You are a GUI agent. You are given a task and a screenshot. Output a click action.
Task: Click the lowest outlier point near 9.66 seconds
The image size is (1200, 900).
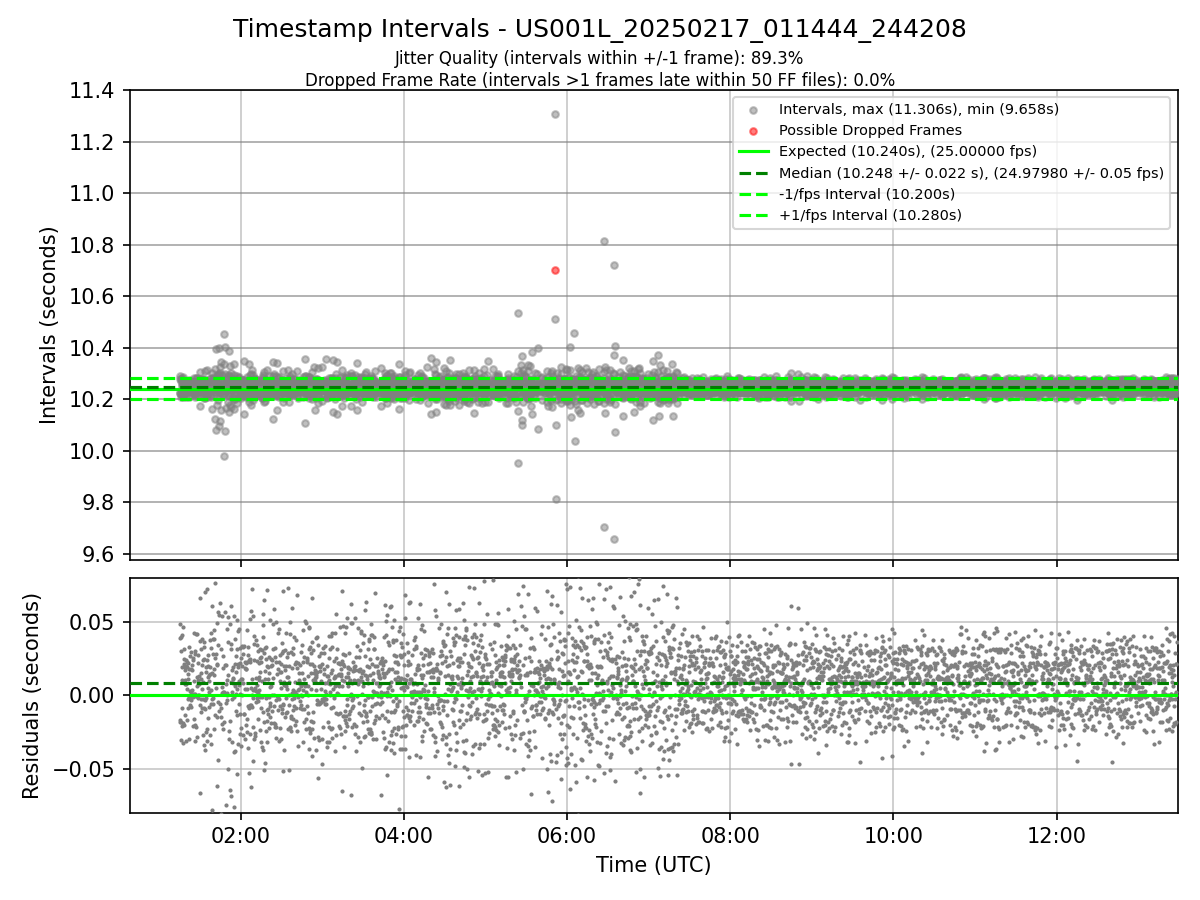pos(614,539)
